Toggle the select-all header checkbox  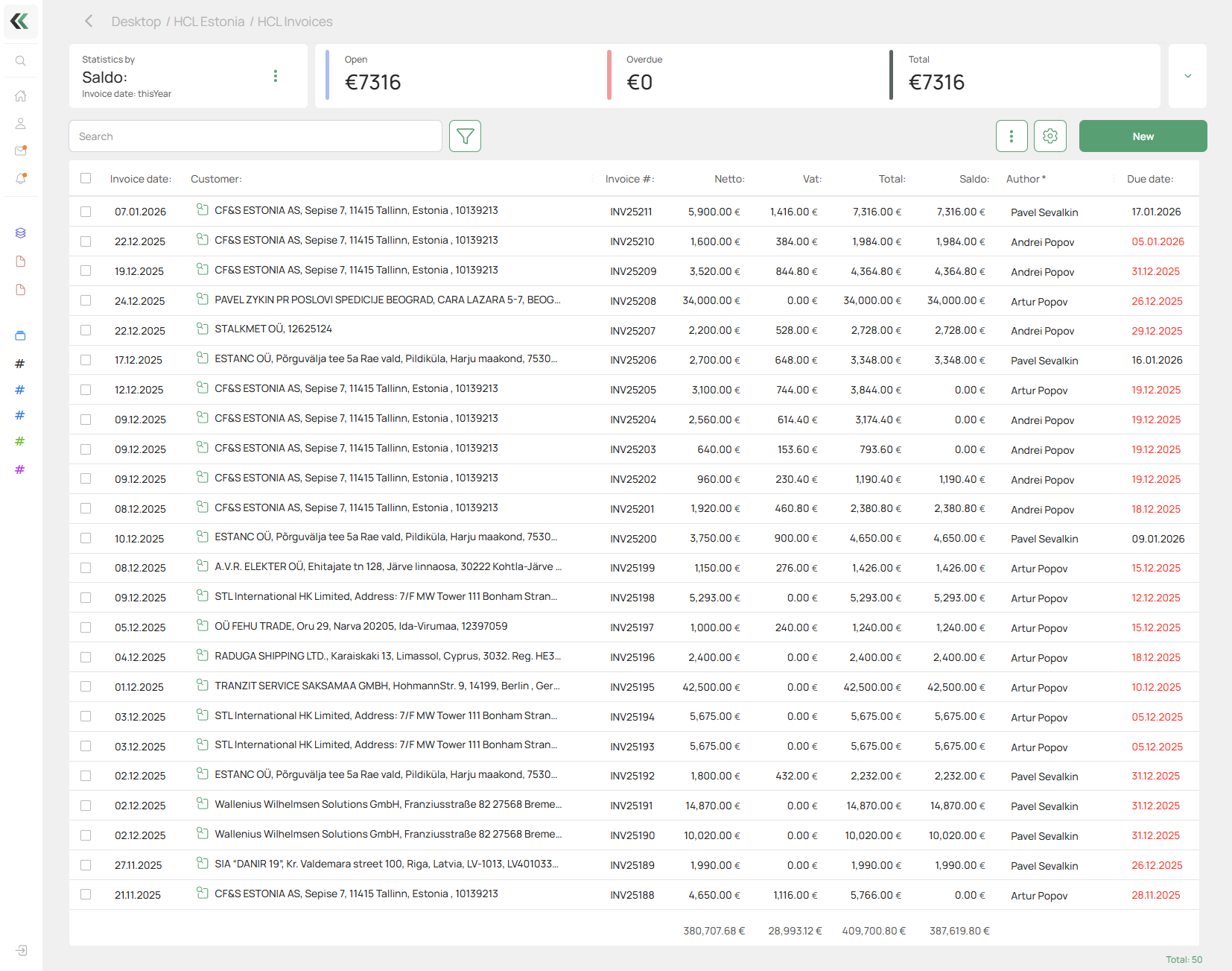(86, 179)
